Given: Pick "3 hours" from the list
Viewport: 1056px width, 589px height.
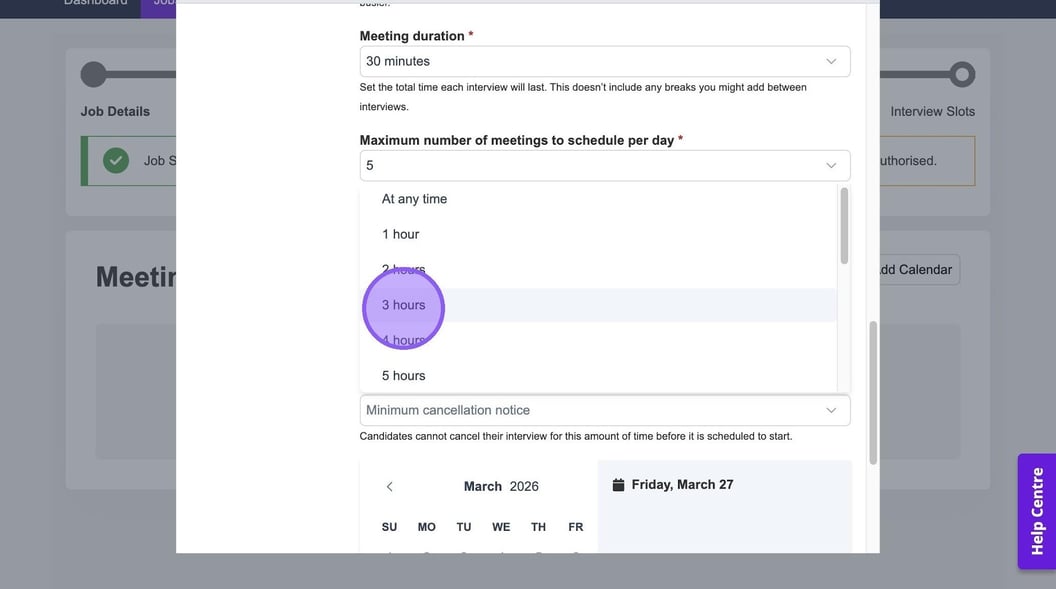Looking at the screenshot, I should (x=403, y=305).
